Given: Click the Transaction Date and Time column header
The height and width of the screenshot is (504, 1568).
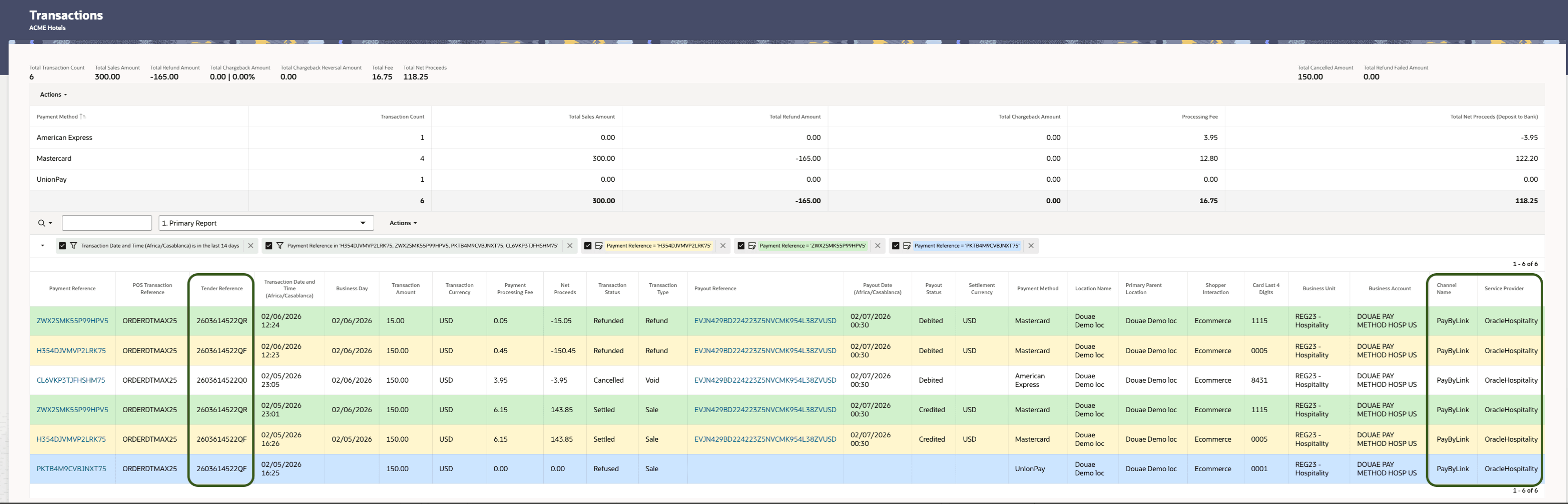Looking at the screenshot, I should [x=289, y=288].
